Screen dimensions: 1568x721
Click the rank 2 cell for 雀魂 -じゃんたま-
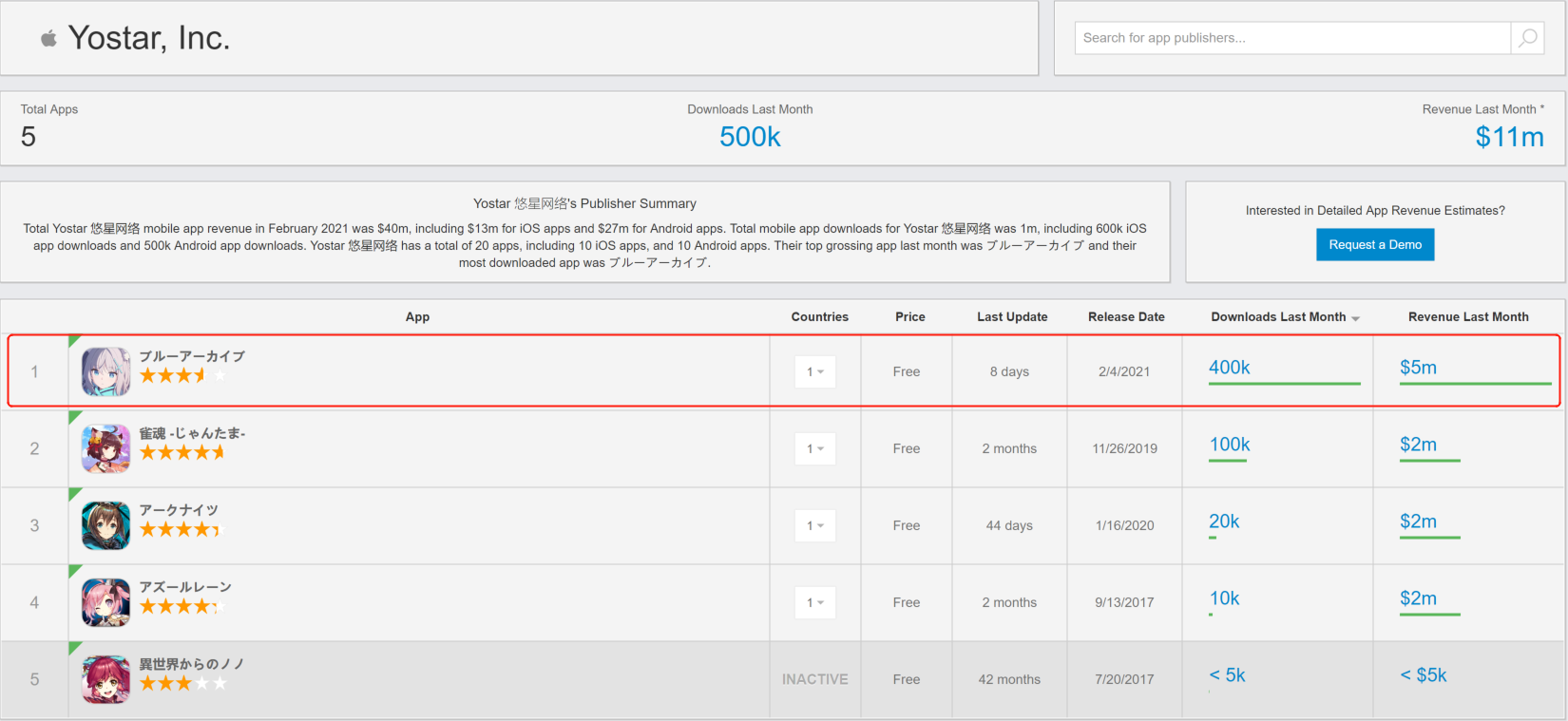[34, 448]
